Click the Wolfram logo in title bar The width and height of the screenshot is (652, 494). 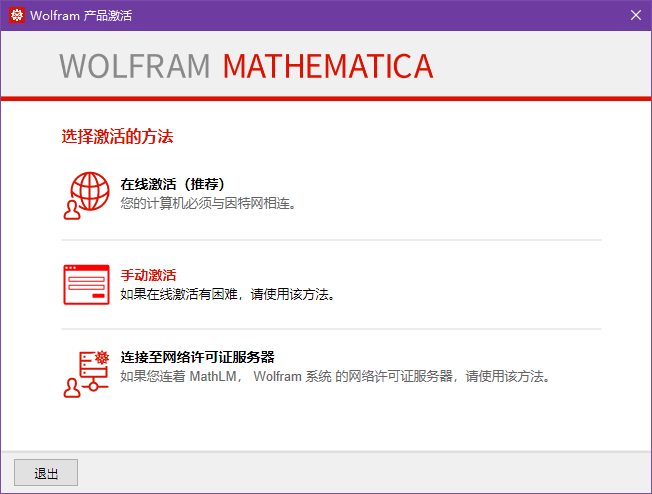[x=17, y=15]
